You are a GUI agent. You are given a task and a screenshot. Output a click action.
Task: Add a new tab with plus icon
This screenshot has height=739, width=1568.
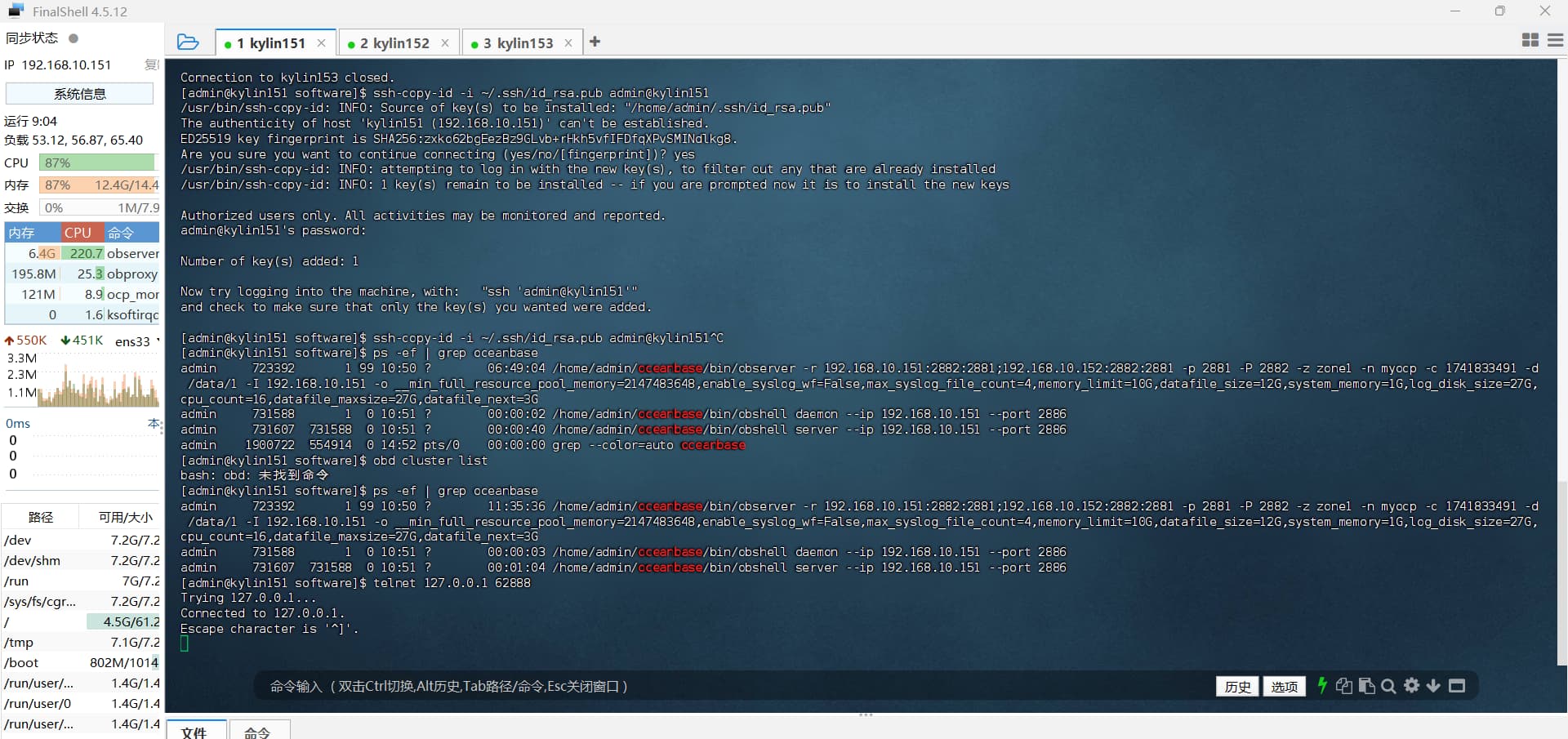(x=595, y=42)
